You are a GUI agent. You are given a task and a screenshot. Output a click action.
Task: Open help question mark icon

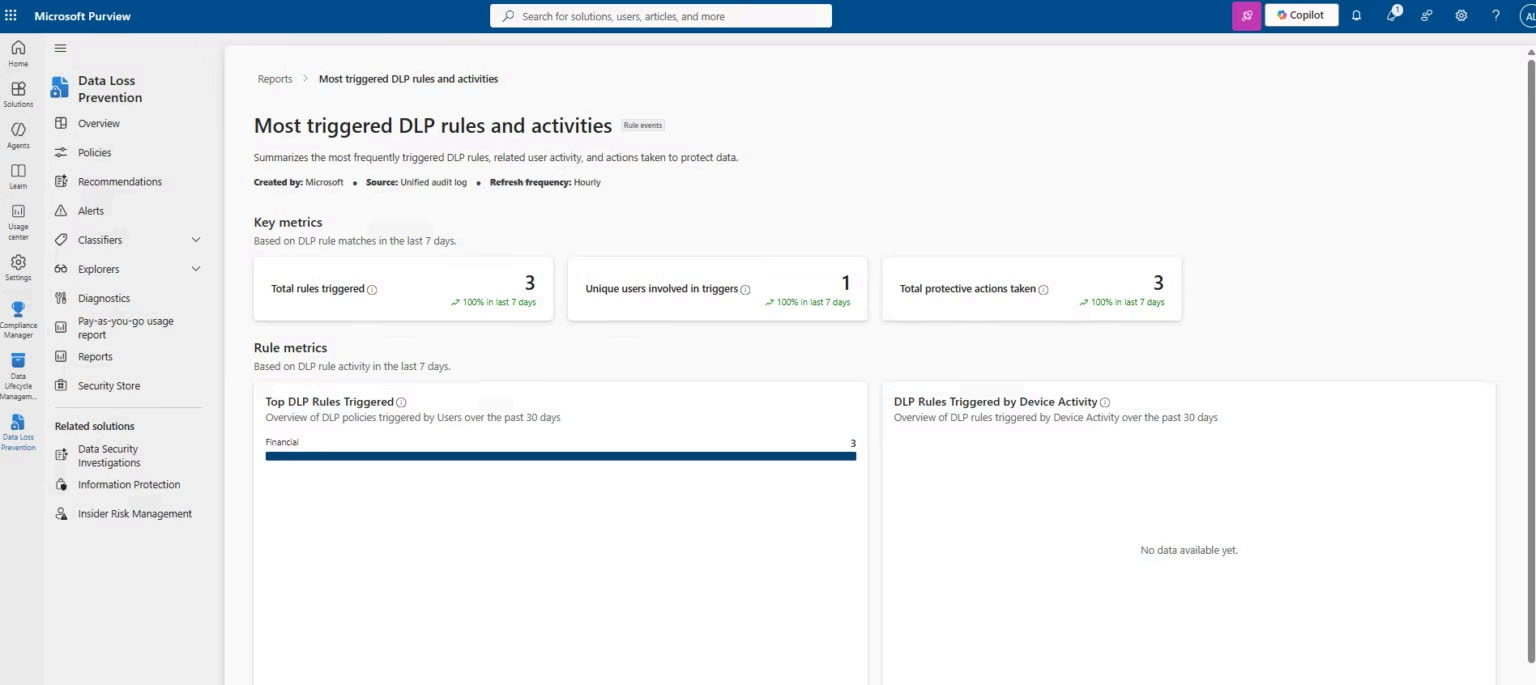click(x=1496, y=16)
